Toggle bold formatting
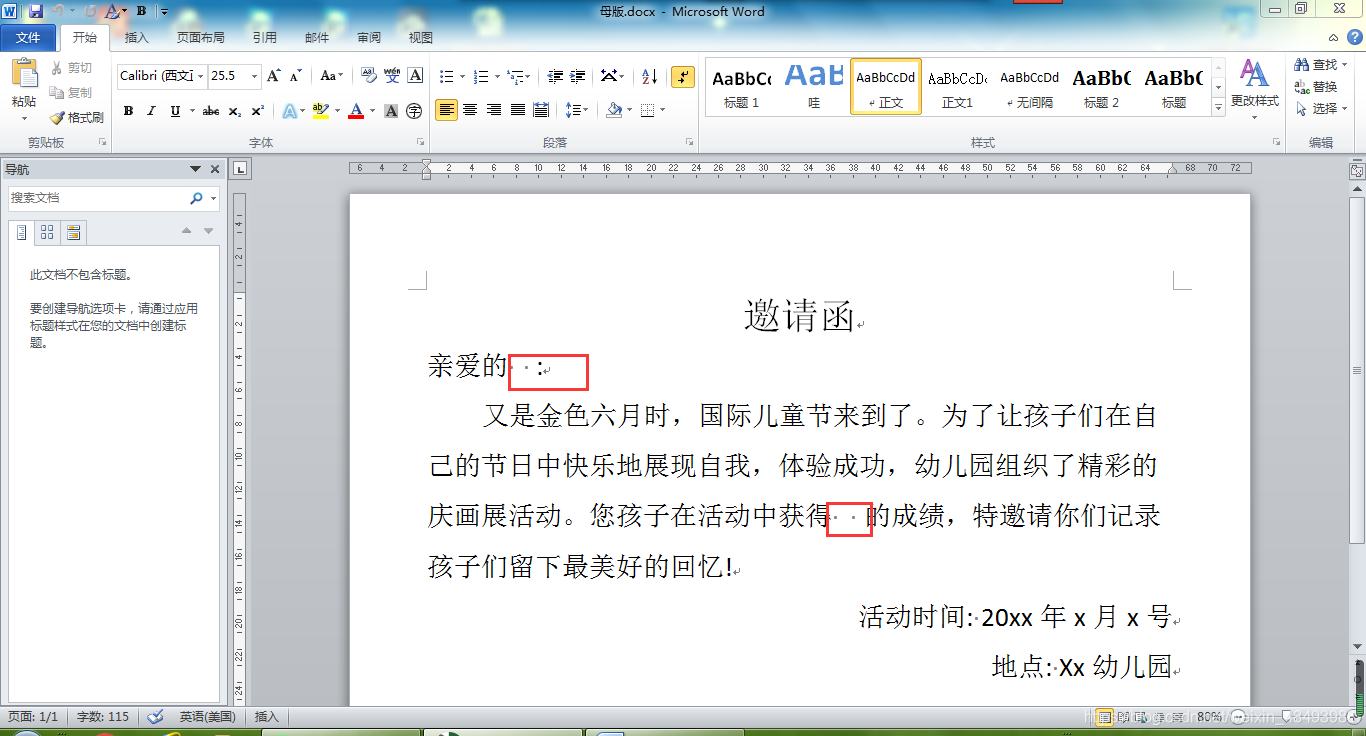Screen dimensions: 1366x736 tap(128, 111)
